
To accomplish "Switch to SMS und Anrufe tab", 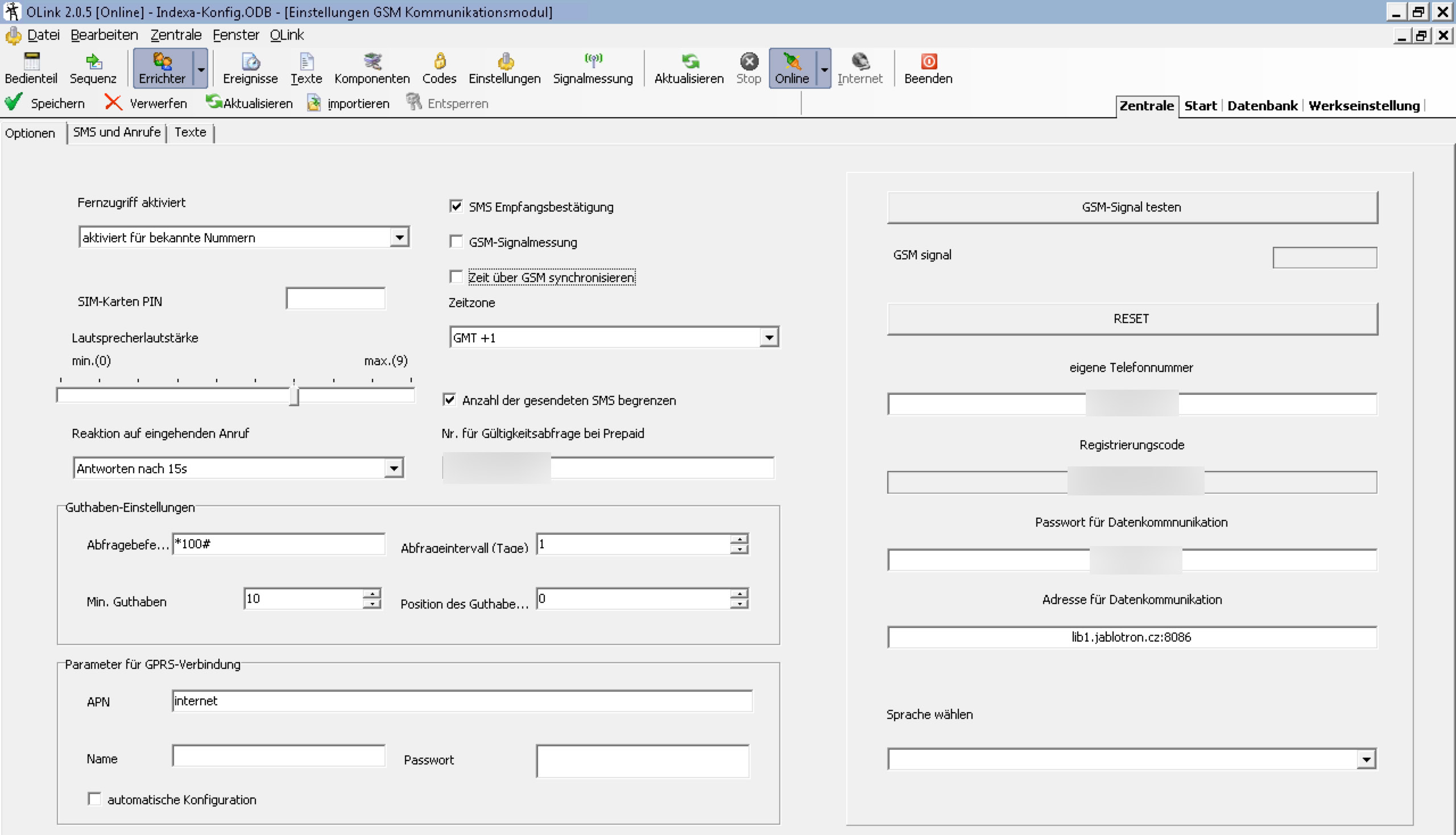I will pos(117,133).
